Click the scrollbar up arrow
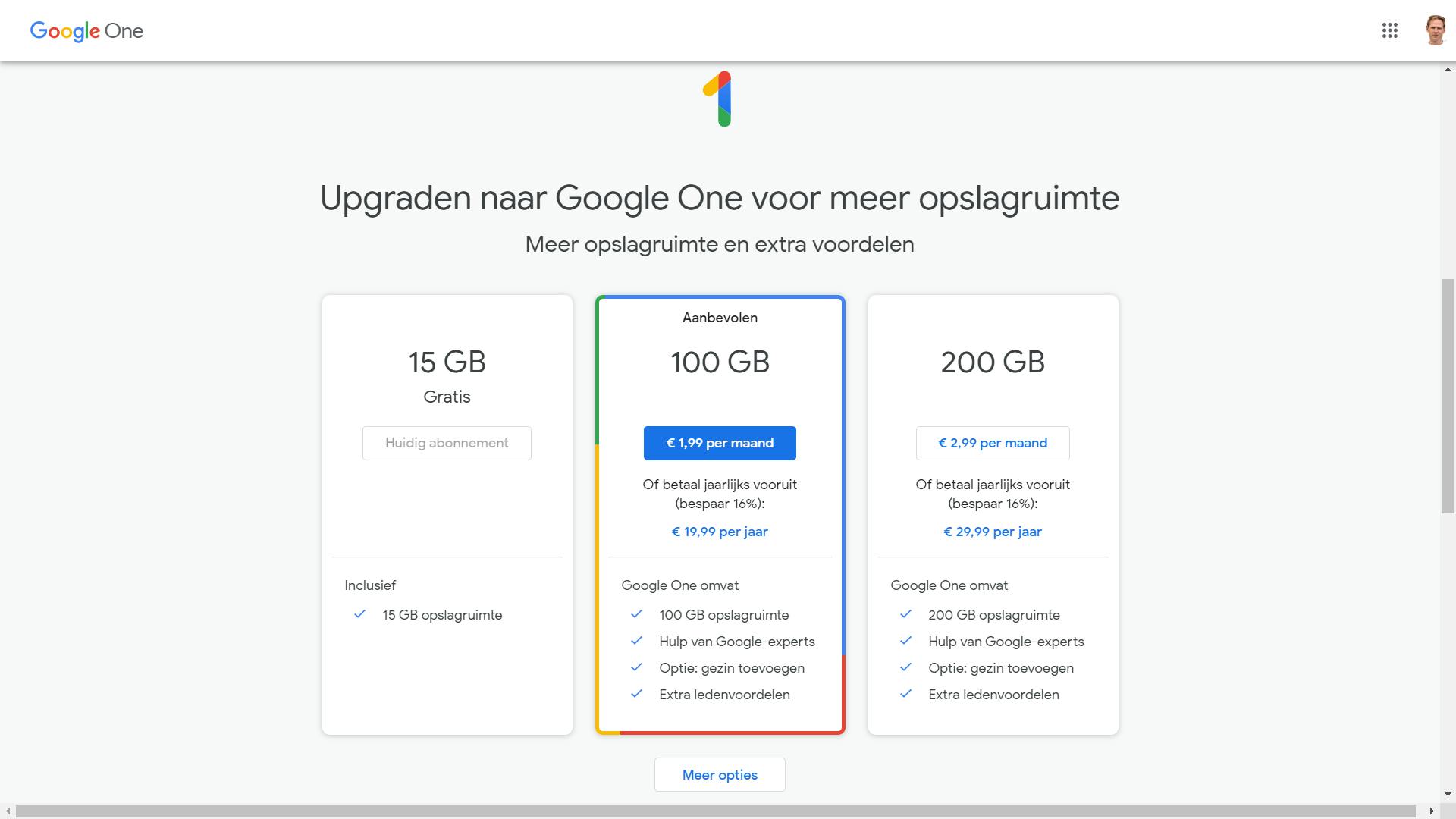This screenshot has height=819, width=1456. 1447,69
